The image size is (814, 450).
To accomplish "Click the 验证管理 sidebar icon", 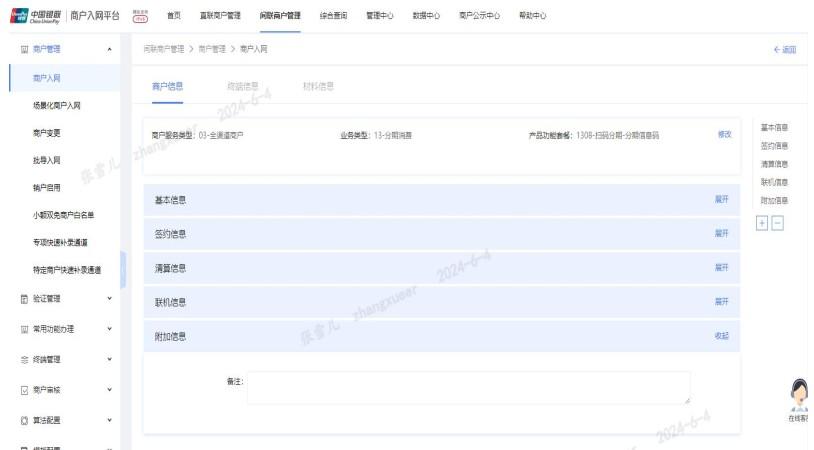I will pyautogui.click(x=24, y=298).
